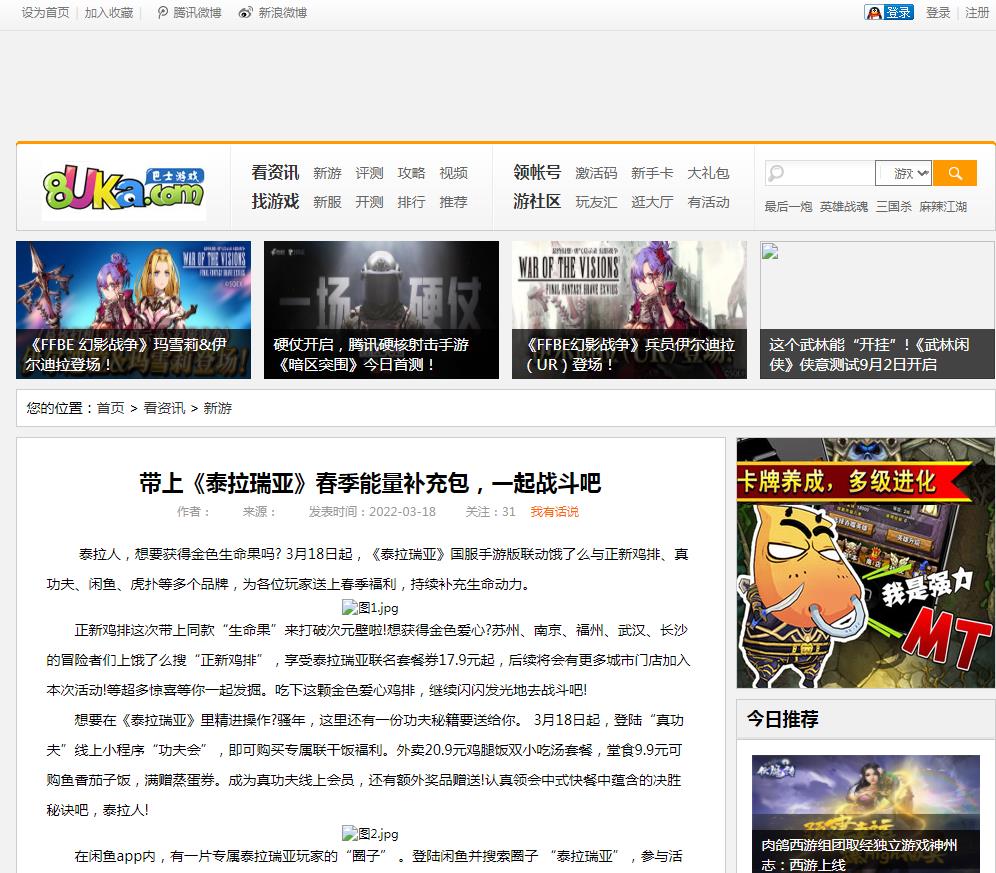
Task: Click 首页 in the breadcrumb
Action: 111,408
